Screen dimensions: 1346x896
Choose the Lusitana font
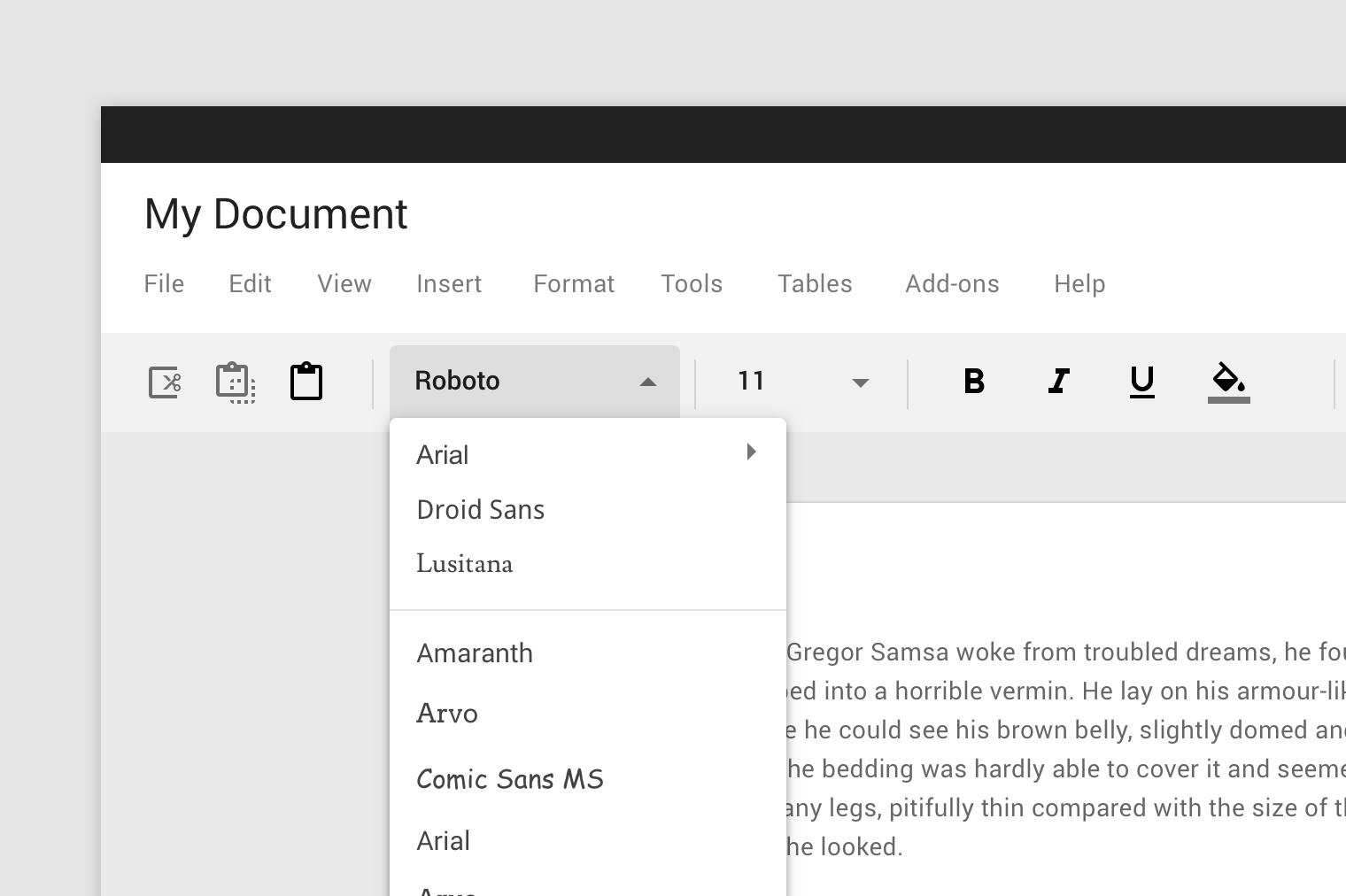click(465, 564)
